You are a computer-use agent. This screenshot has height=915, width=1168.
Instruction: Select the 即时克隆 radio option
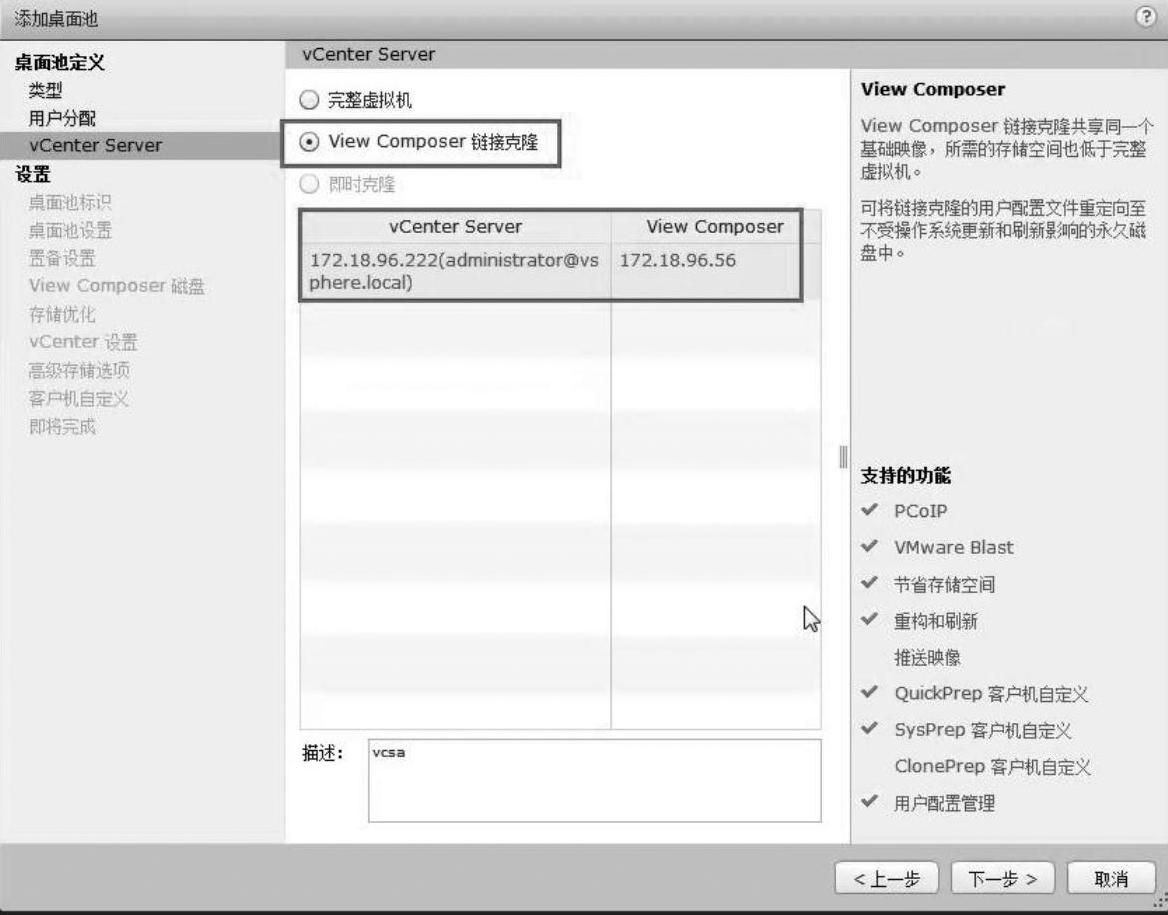tap(309, 184)
